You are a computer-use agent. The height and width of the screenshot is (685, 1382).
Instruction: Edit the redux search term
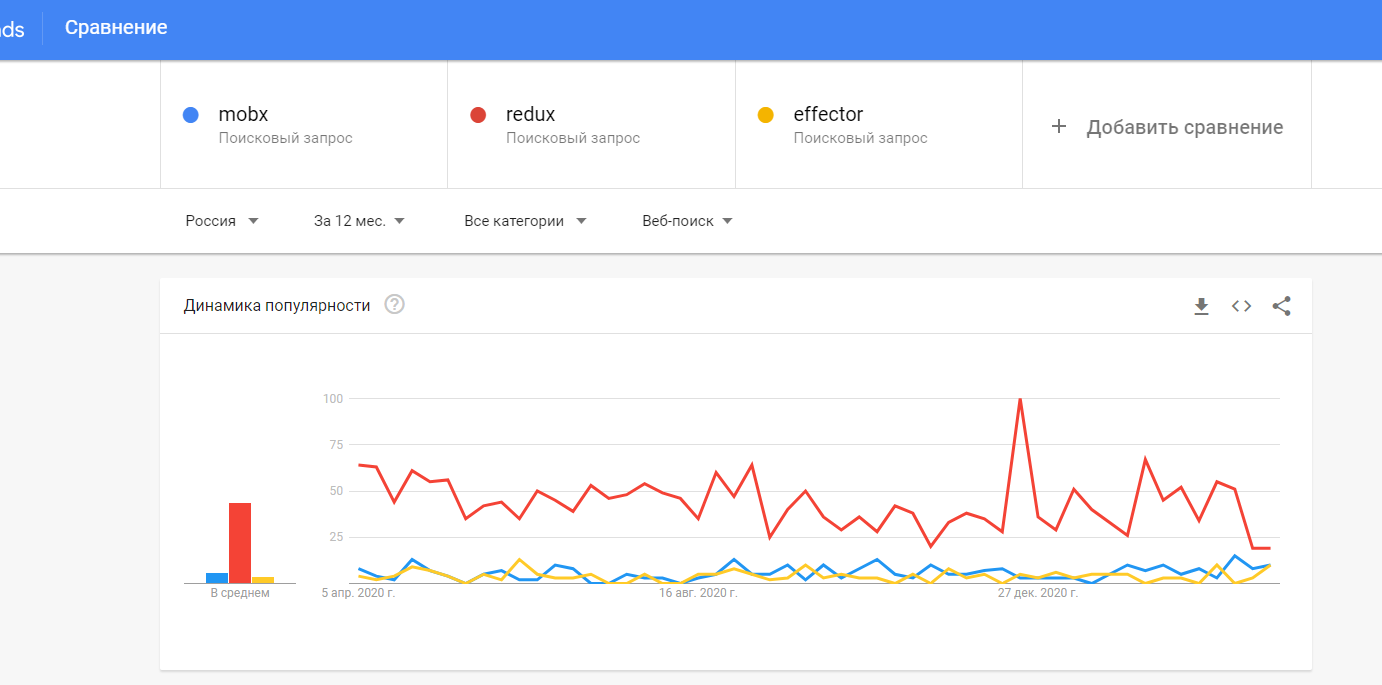(x=530, y=114)
